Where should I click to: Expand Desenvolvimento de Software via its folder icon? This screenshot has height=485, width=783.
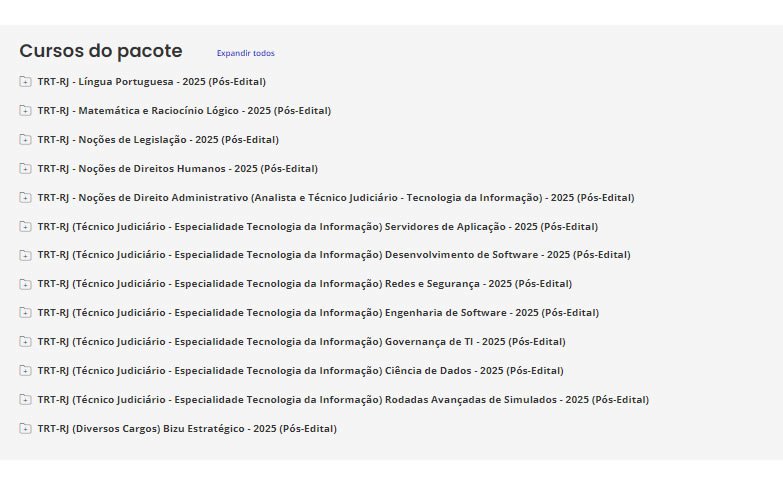point(25,255)
